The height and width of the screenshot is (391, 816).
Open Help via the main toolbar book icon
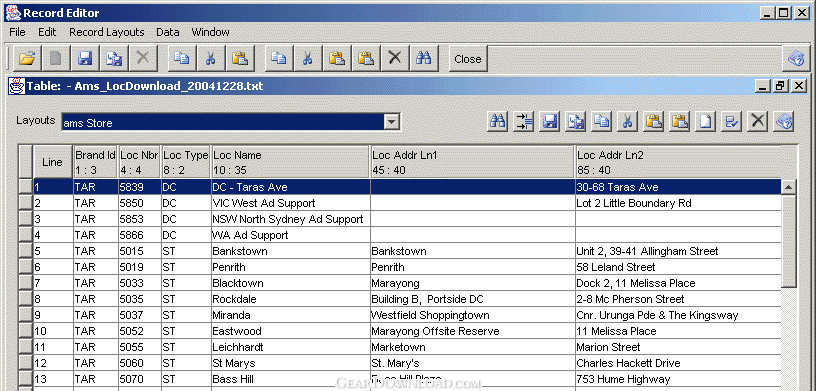pos(796,58)
